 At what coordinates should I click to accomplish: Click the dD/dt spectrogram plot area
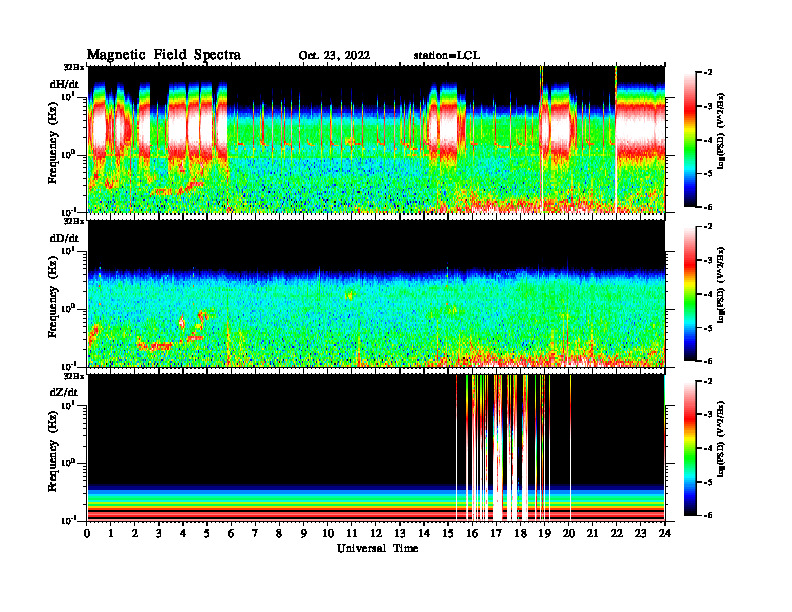coord(376,293)
